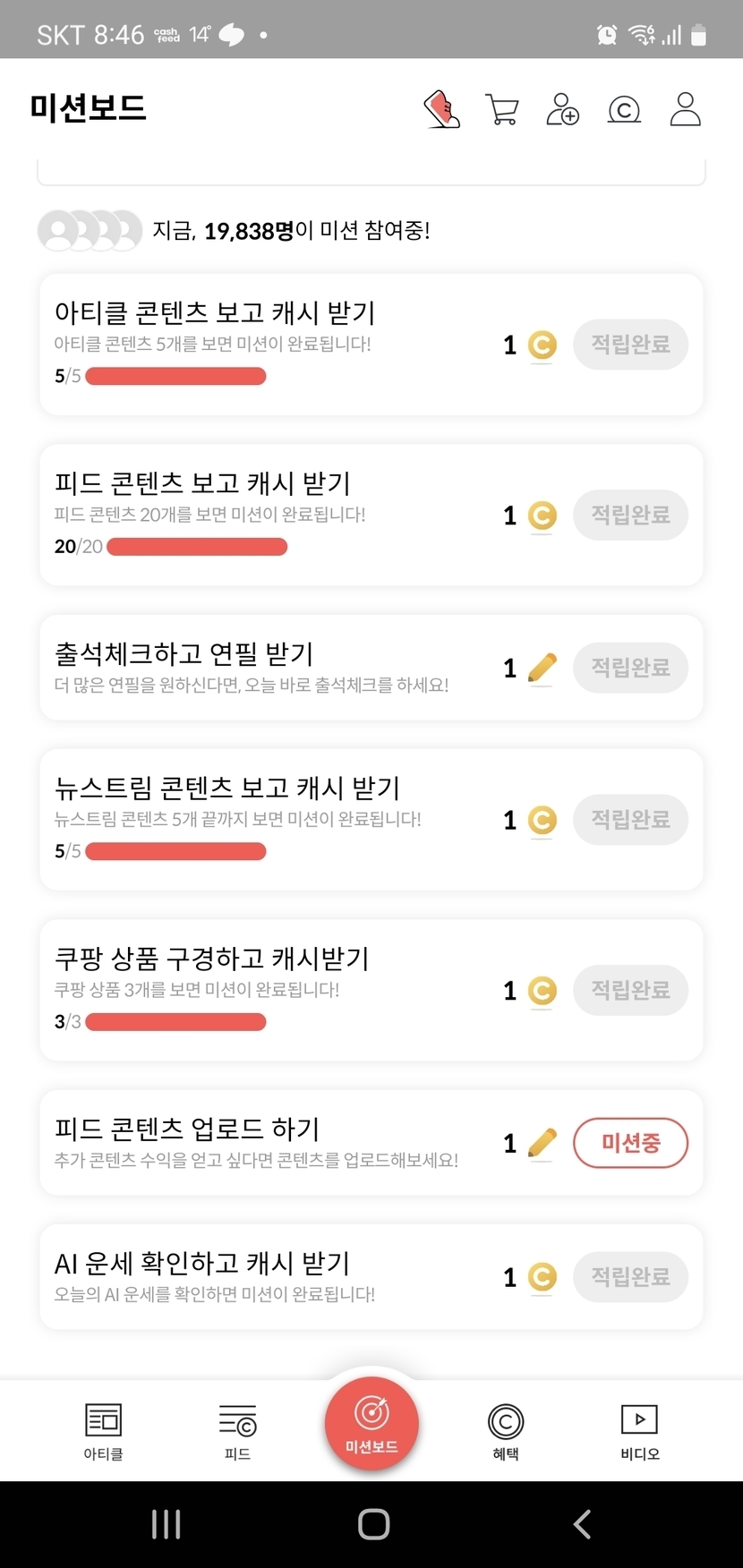Tap the participant avatars thumbnail group
Viewport: 743px width, 1568px height.
tap(90, 231)
